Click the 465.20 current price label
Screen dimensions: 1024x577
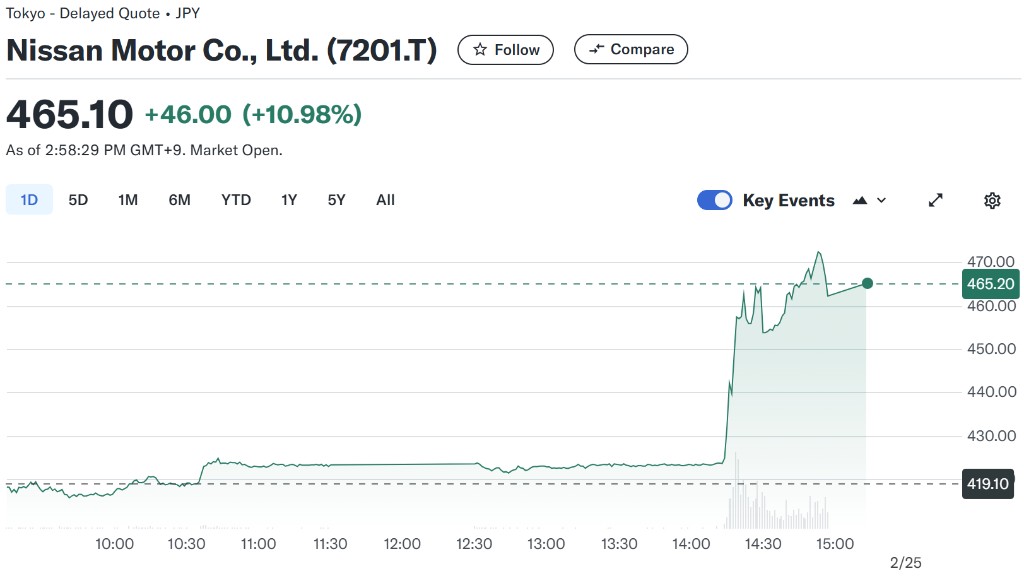pyautogui.click(x=990, y=284)
